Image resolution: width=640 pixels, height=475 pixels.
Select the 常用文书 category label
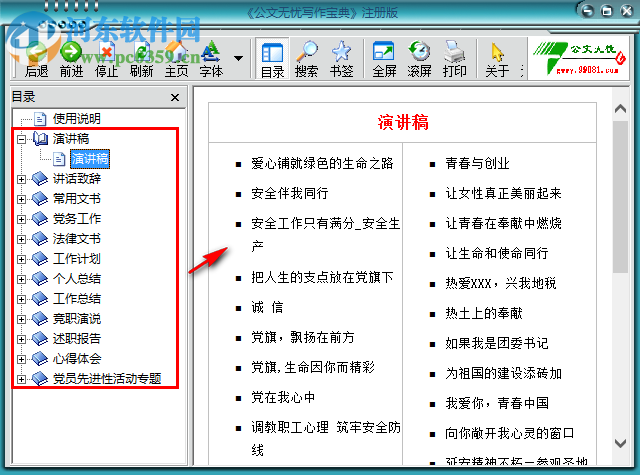[x=76, y=199]
